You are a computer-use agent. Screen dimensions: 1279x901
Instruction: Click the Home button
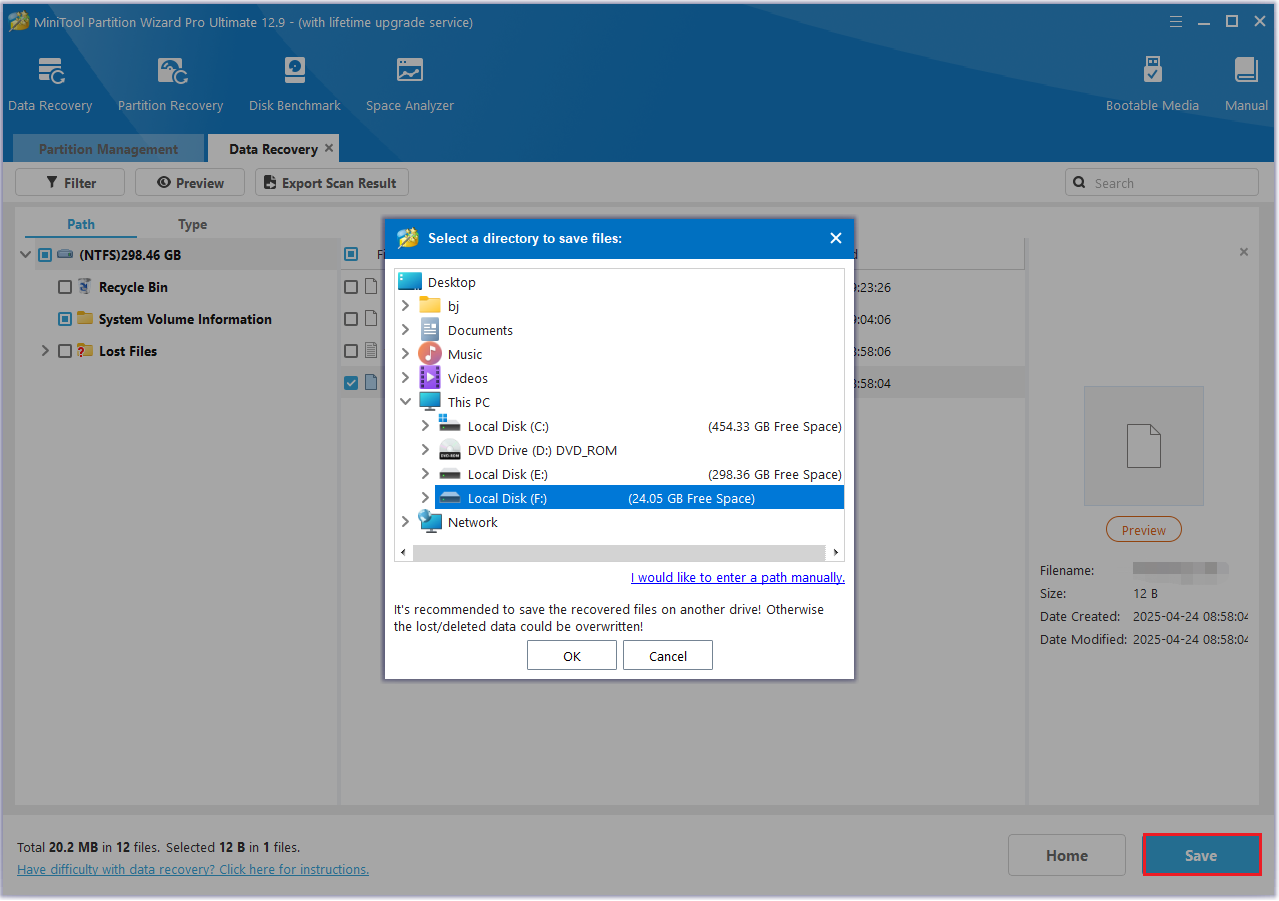[x=1067, y=855]
